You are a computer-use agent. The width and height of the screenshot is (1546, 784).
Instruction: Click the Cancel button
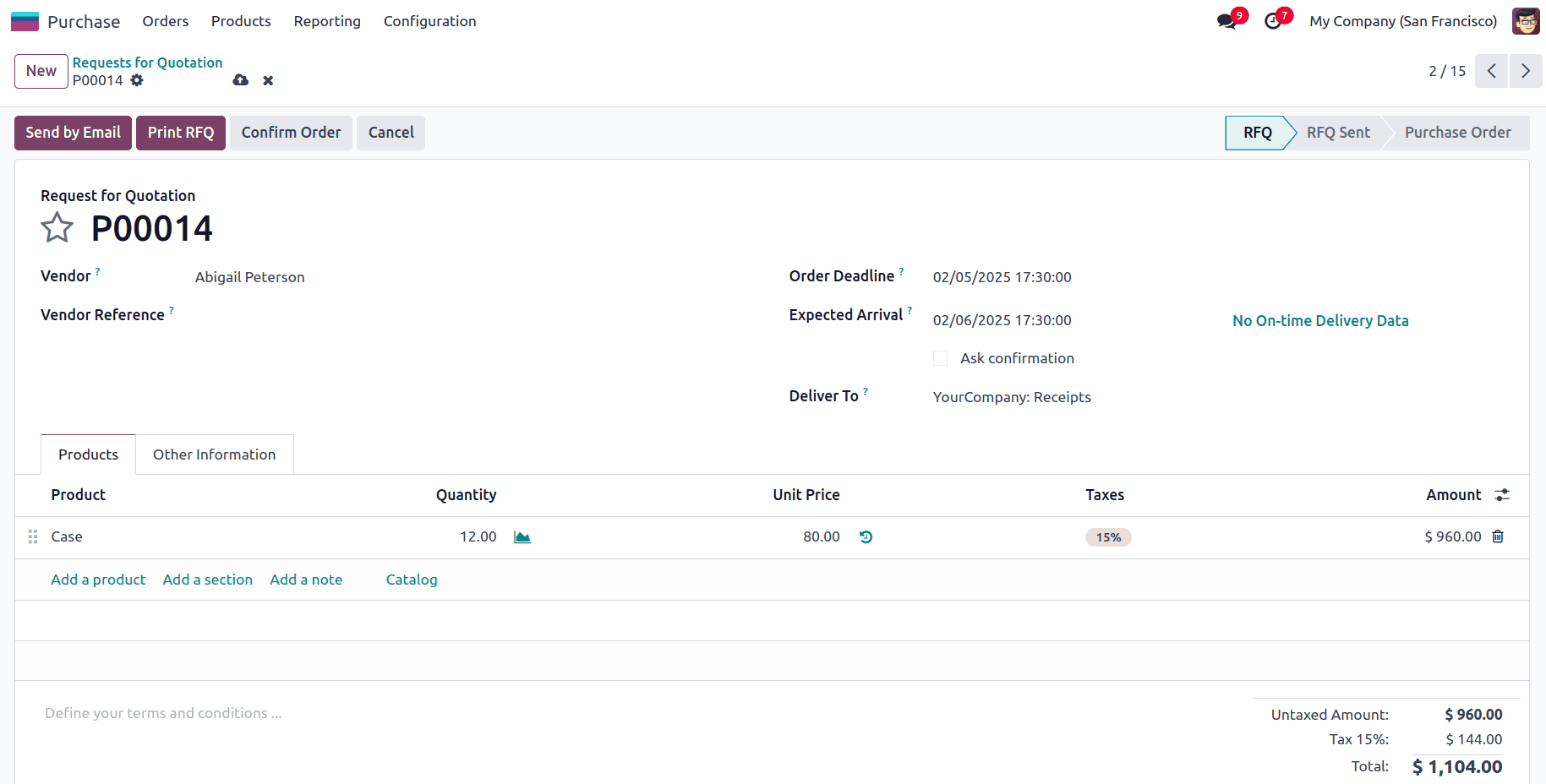(391, 133)
